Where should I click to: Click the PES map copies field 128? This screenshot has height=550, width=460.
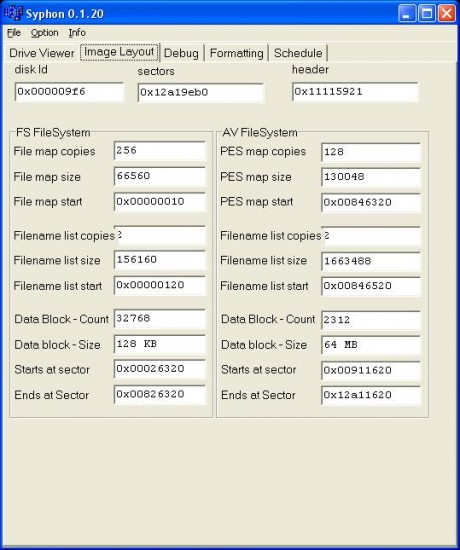(x=371, y=152)
